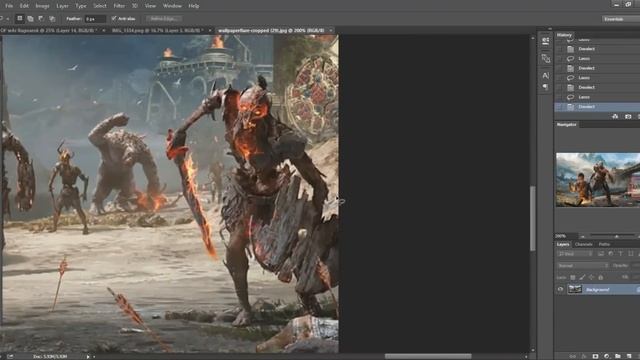Switch to the Channels tab

583,244
